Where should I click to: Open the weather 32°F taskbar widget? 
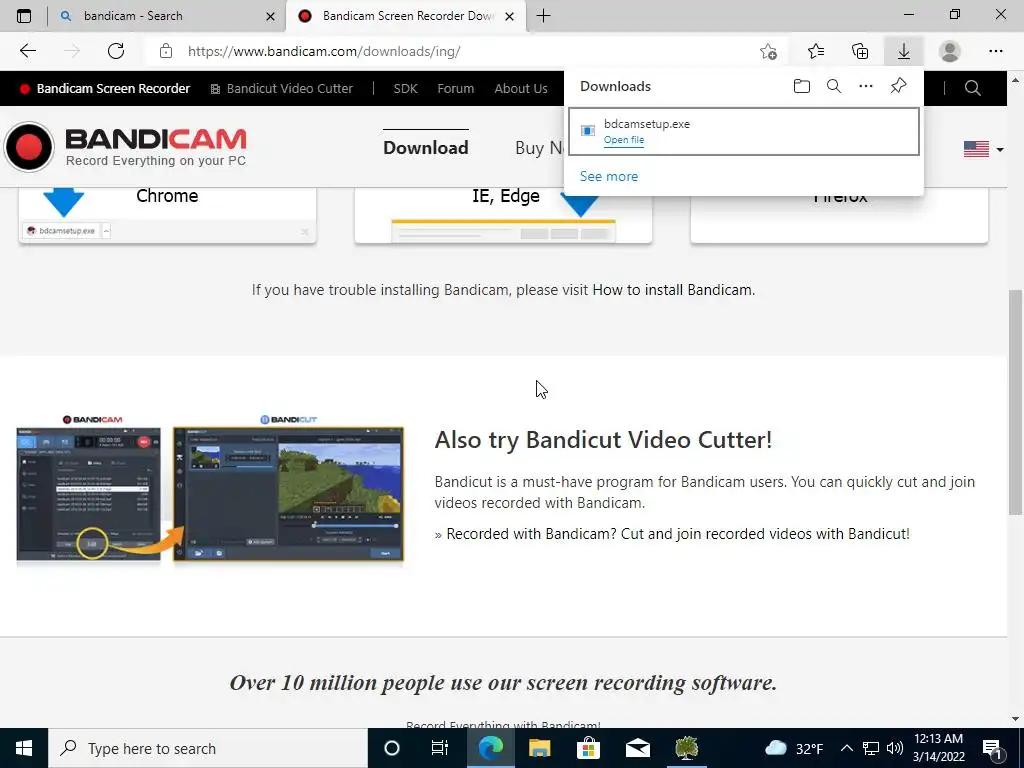pos(793,748)
